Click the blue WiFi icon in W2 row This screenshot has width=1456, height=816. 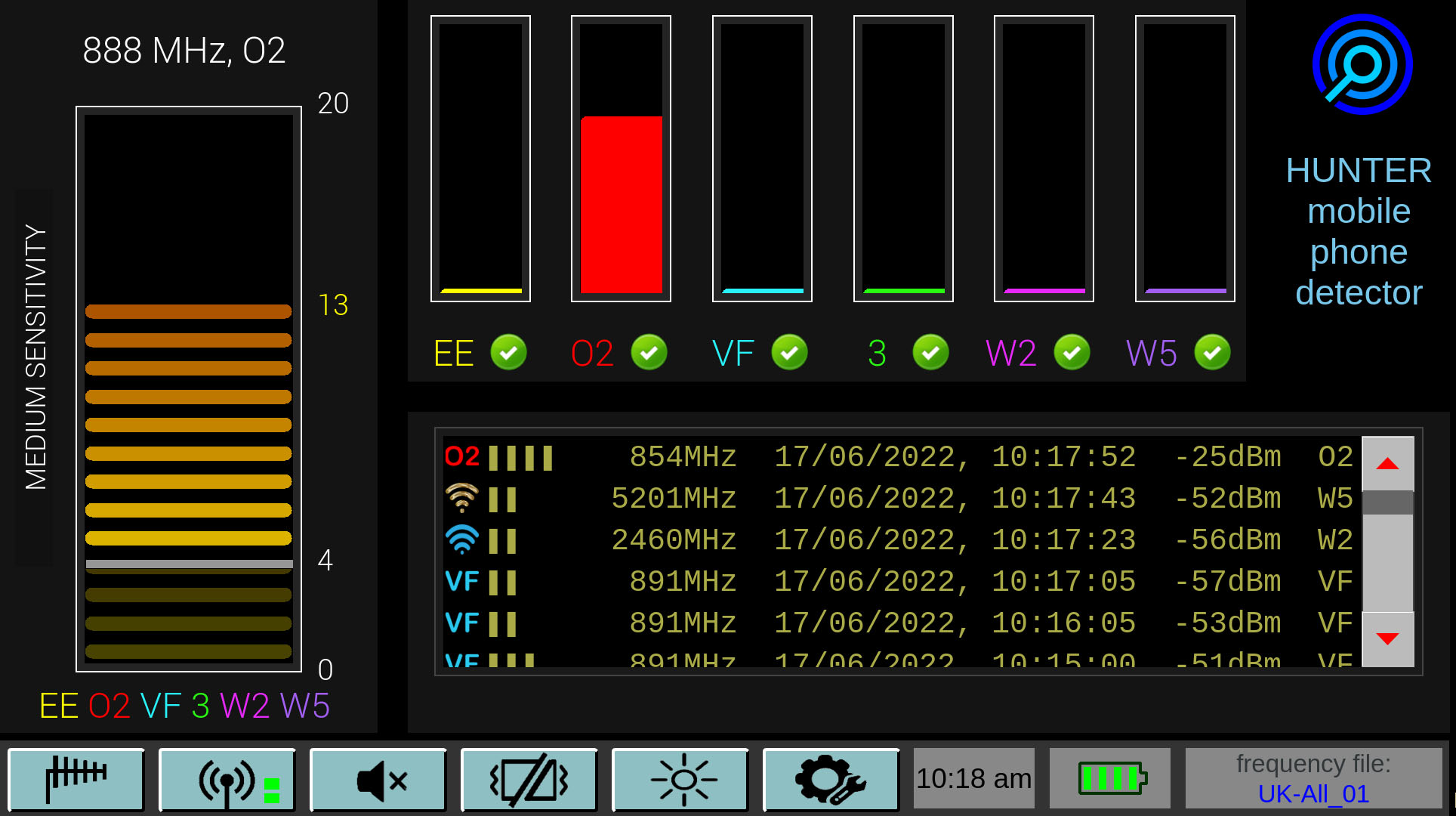tap(462, 539)
